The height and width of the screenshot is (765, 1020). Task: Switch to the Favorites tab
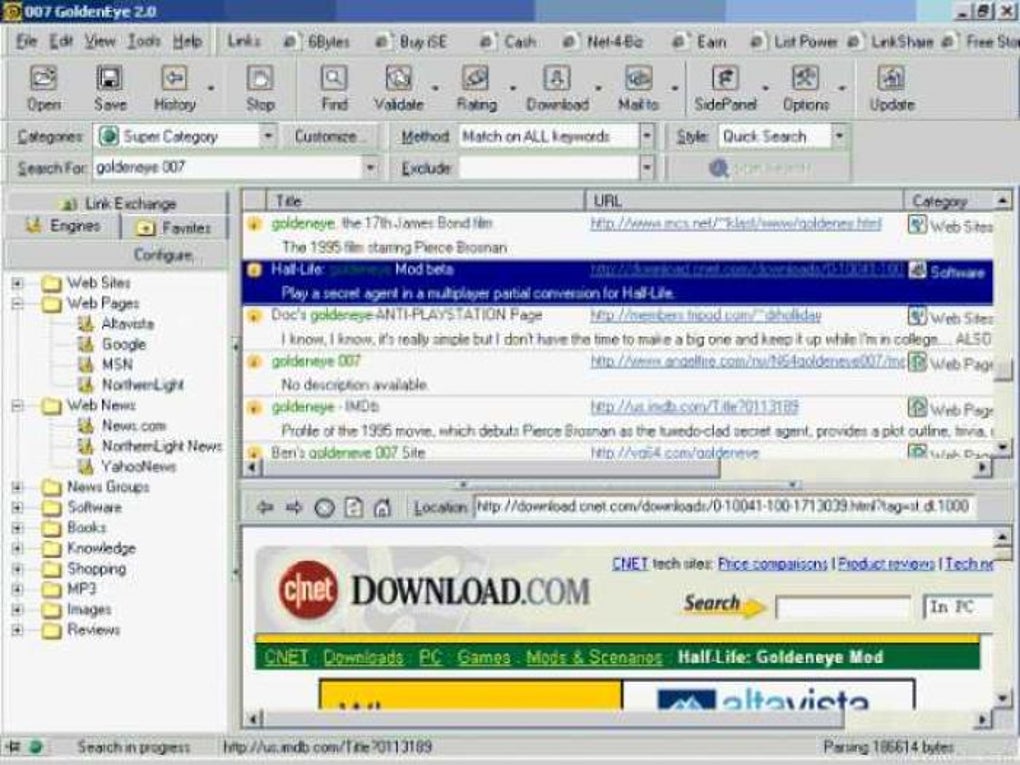(x=174, y=227)
